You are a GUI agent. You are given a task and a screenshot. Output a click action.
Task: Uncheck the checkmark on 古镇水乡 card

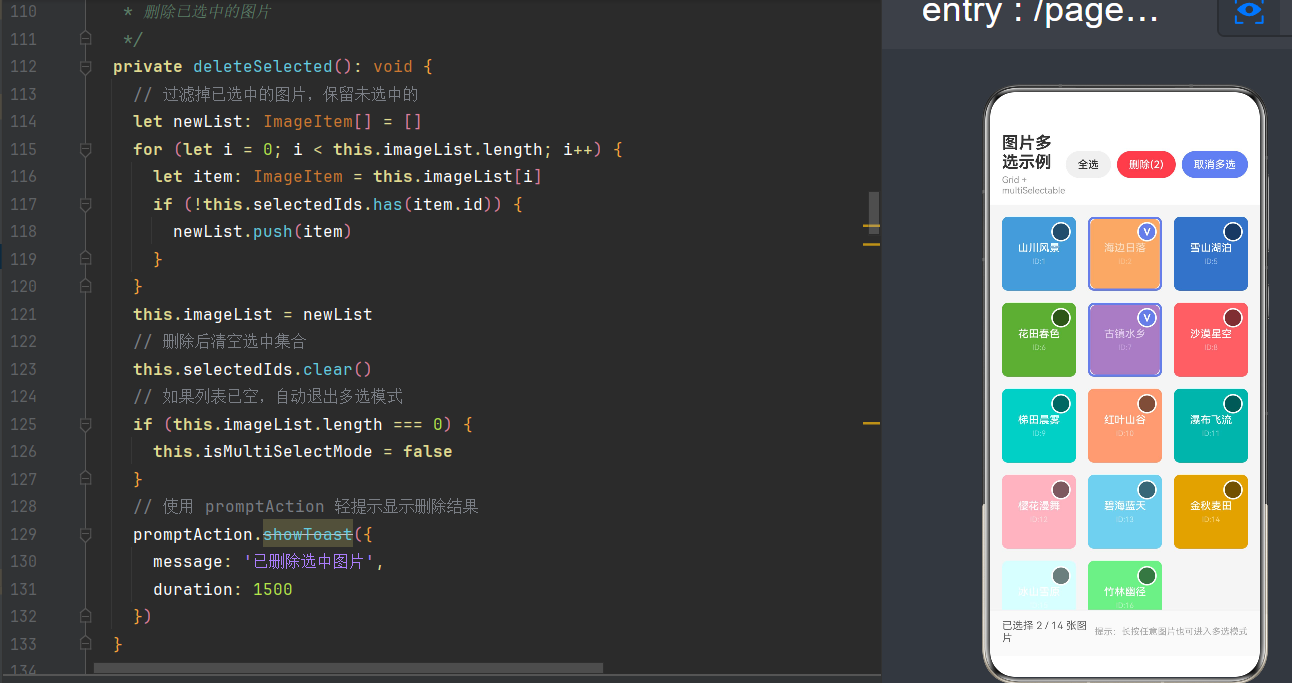tap(1147, 318)
